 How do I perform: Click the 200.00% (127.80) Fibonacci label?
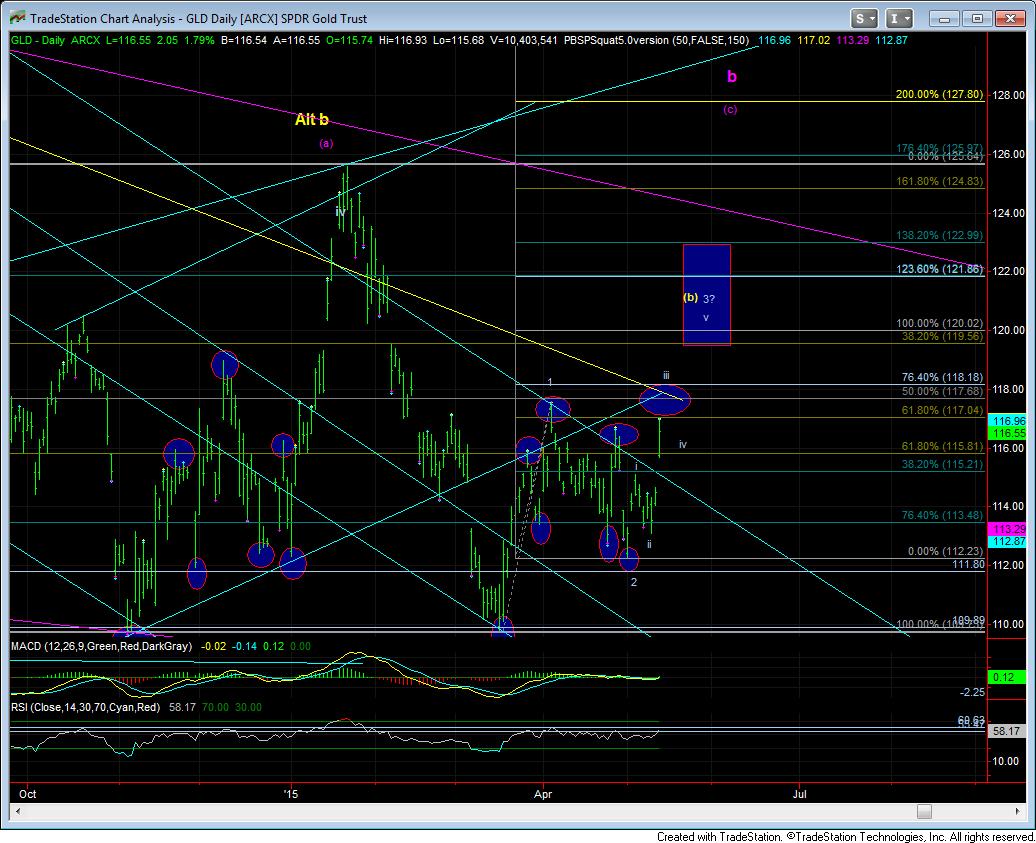coord(939,94)
